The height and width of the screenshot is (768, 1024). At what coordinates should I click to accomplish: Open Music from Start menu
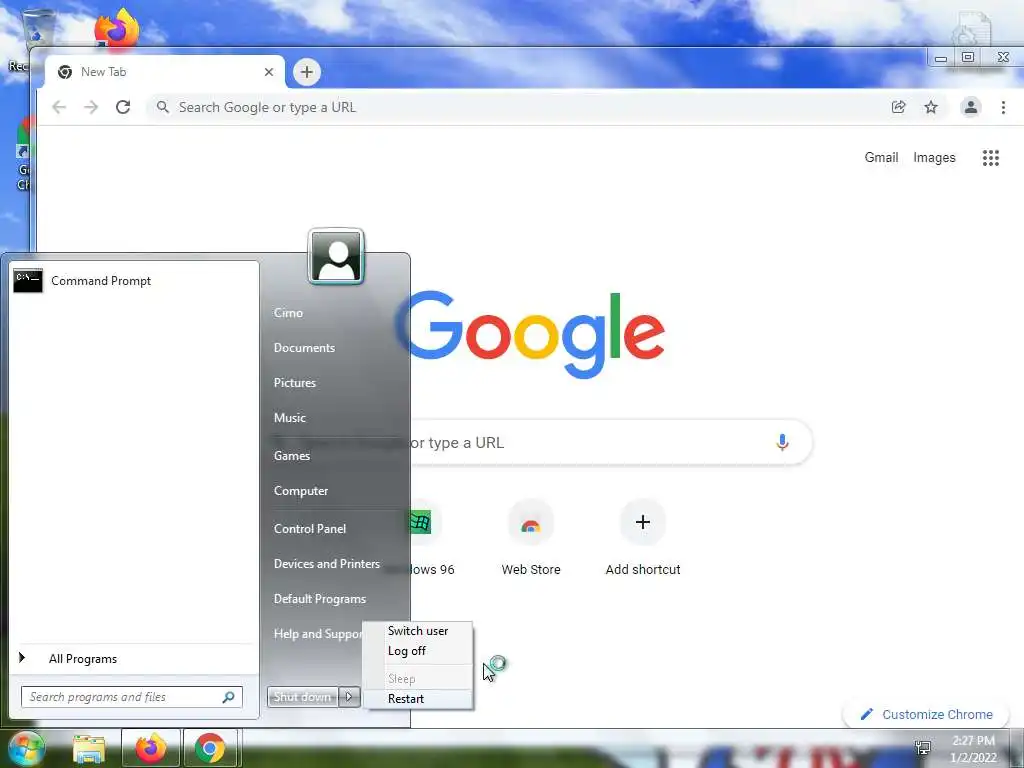coord(289,417)
